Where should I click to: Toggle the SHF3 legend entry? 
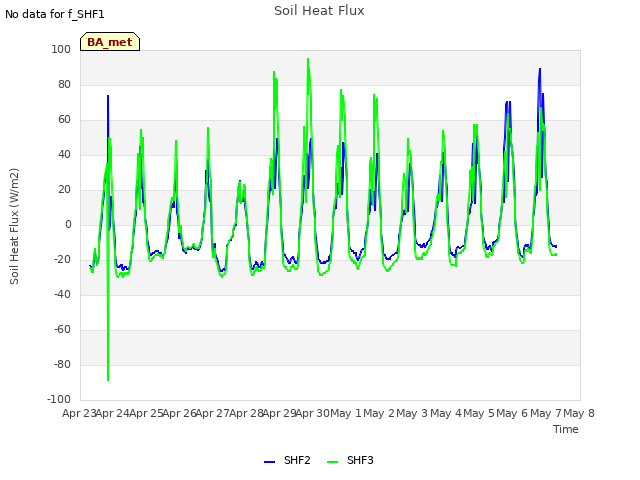[350, 460]
